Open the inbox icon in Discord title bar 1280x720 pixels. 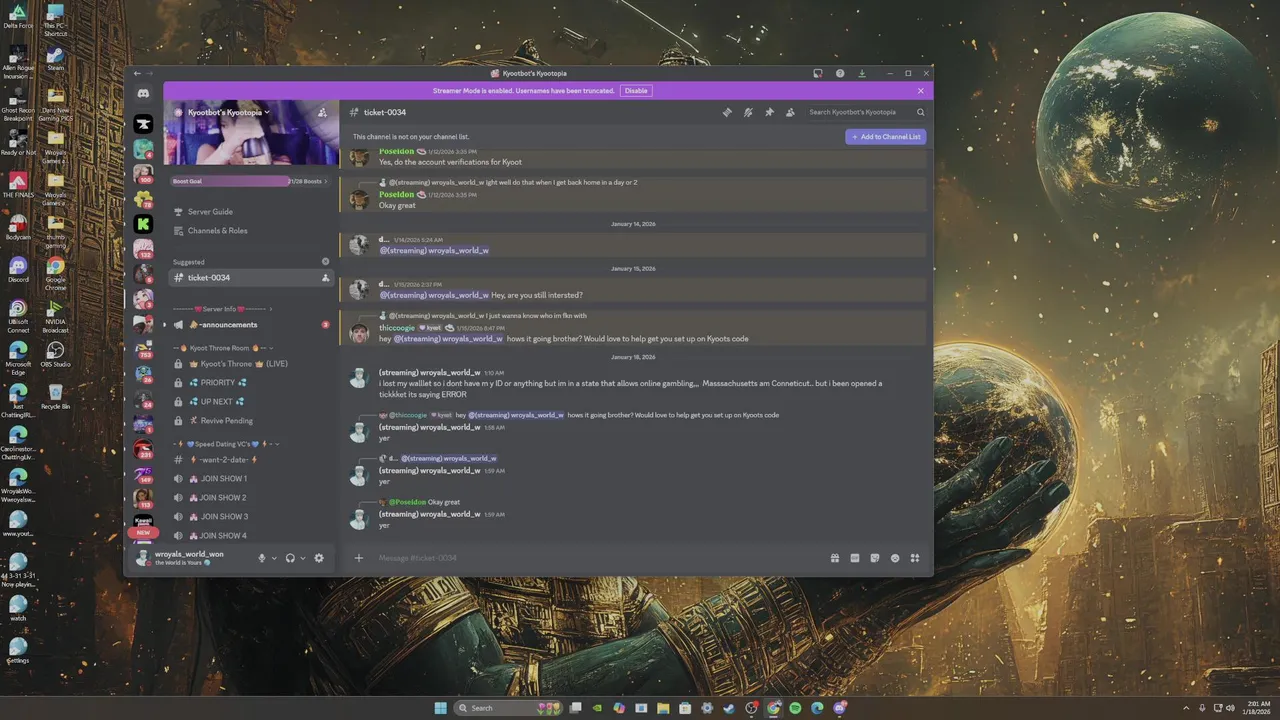tap(818, 73)
